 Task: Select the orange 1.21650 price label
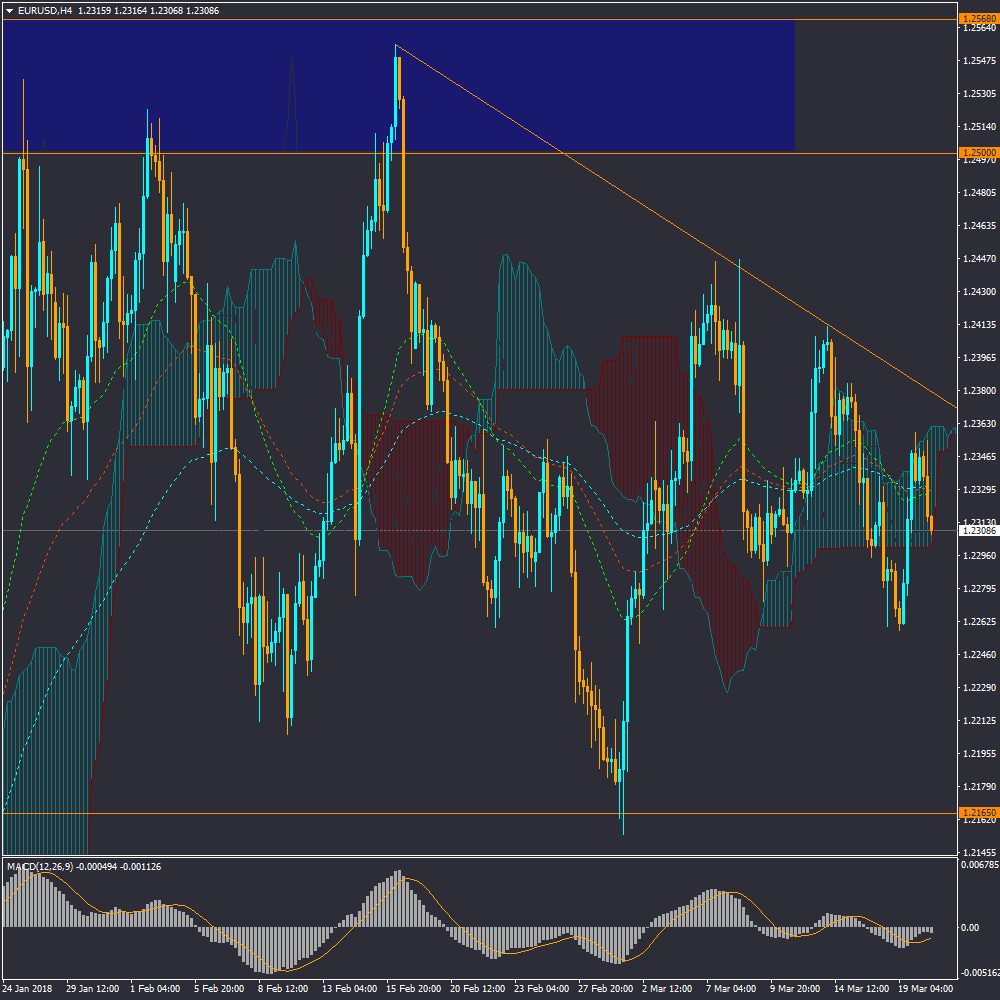pos(977,813)
